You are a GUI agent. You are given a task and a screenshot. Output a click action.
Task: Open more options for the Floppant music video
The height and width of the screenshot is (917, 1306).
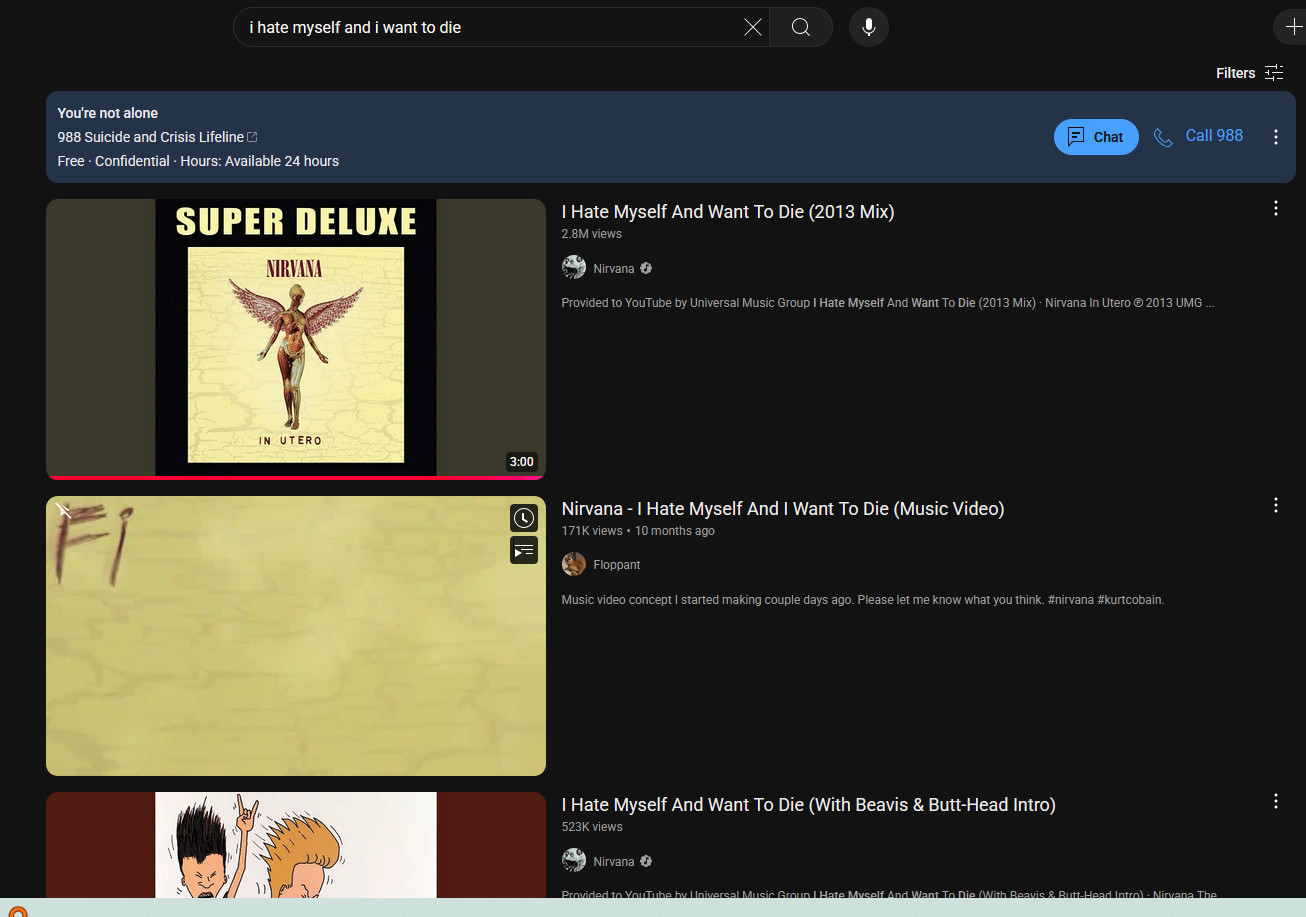(x=1275, y=505)
